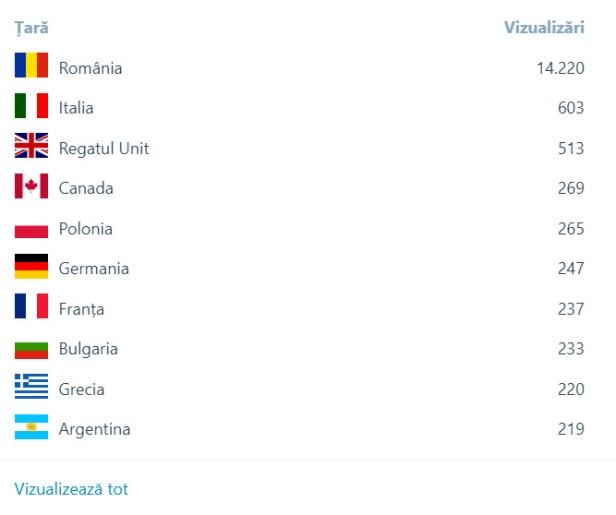Click the Franța country label
This screenshot has height=515, width=616.
81,309
